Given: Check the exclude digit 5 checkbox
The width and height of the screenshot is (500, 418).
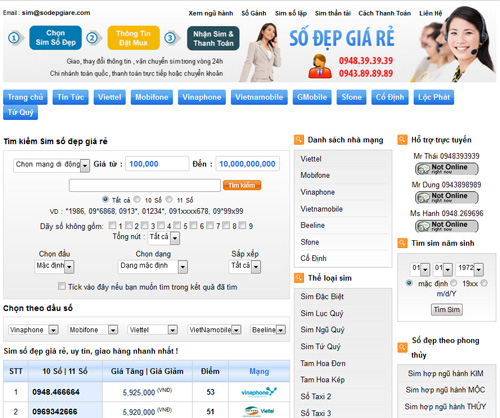Looking at the screenshot, I should pyautogui.click(x=177, y=225).
